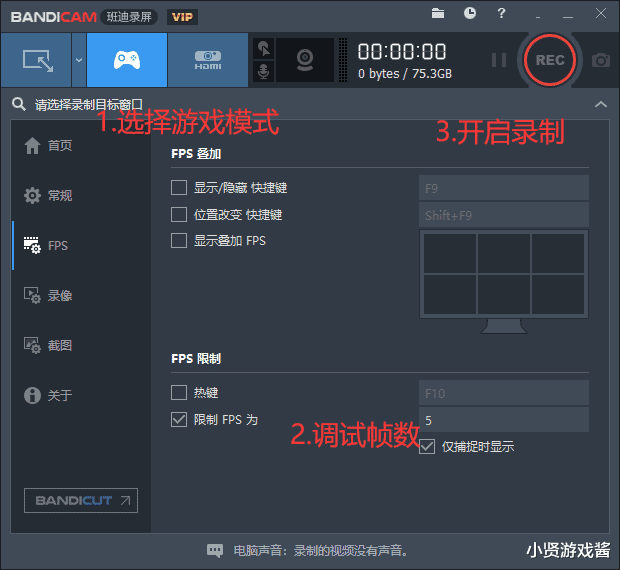Select top-right FPS overlay position on monitor

tap(558, 253)
